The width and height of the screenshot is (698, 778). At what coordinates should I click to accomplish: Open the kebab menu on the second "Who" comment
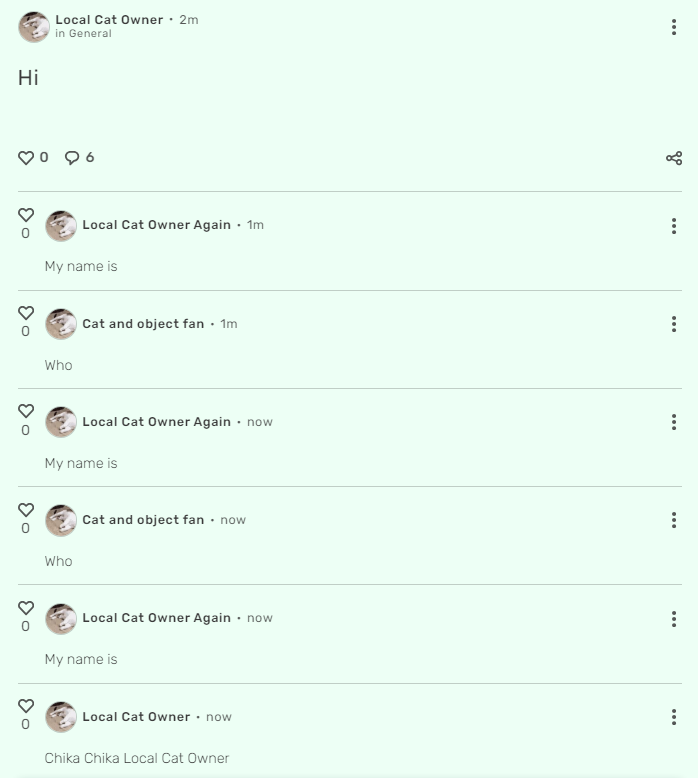click(x=674, y=520)
